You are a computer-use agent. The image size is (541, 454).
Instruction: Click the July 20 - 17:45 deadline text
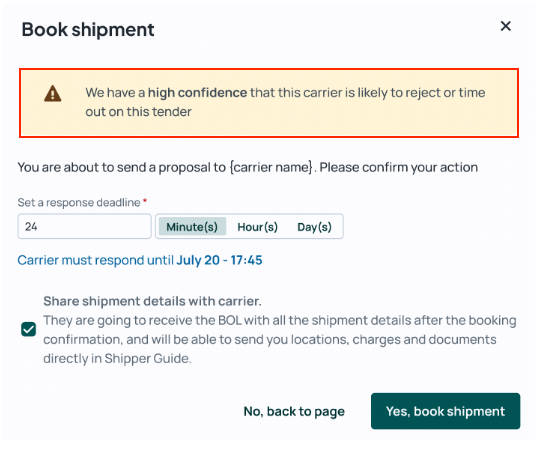point(219,260)
